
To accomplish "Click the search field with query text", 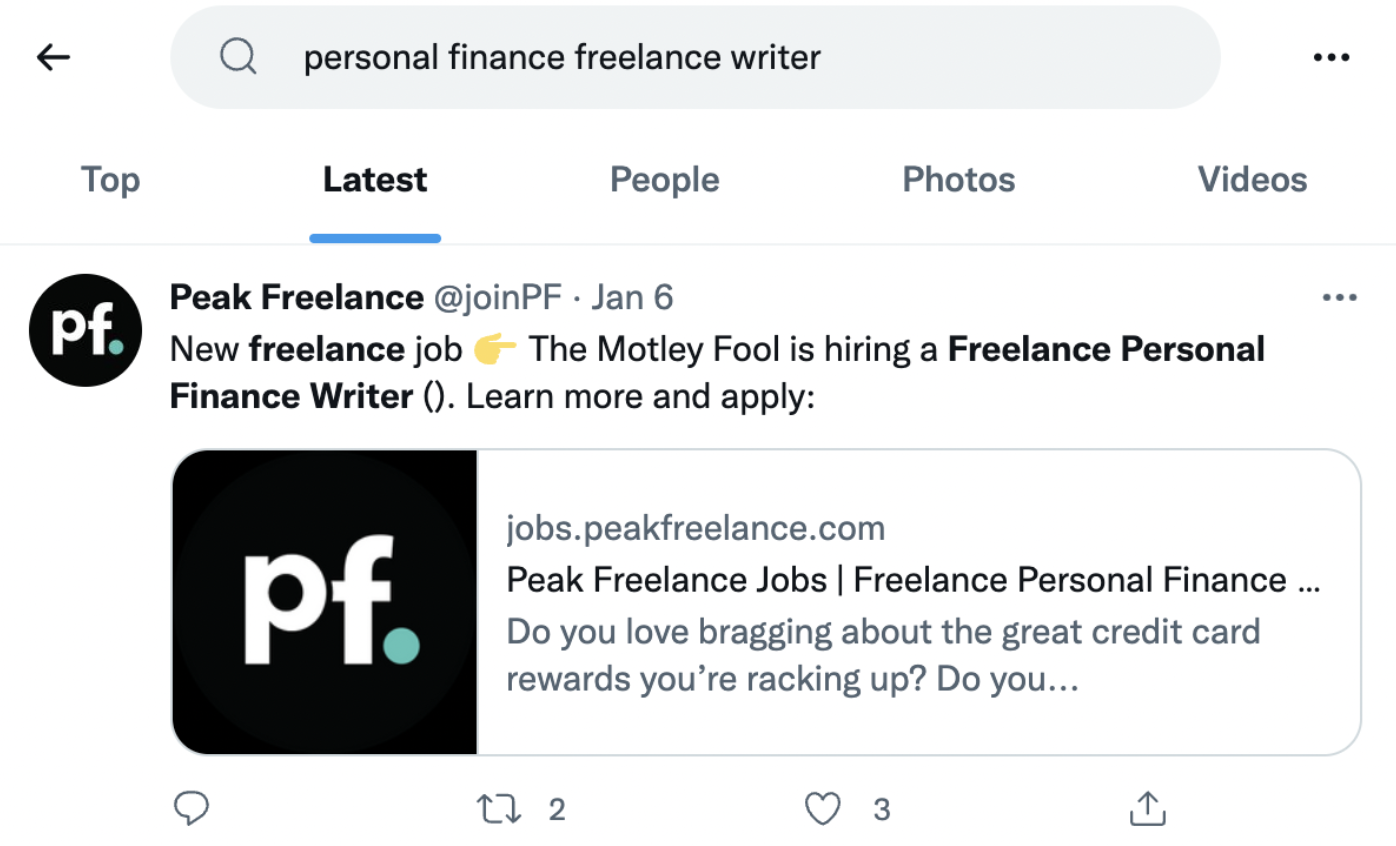I will click(x=700, y=58).
